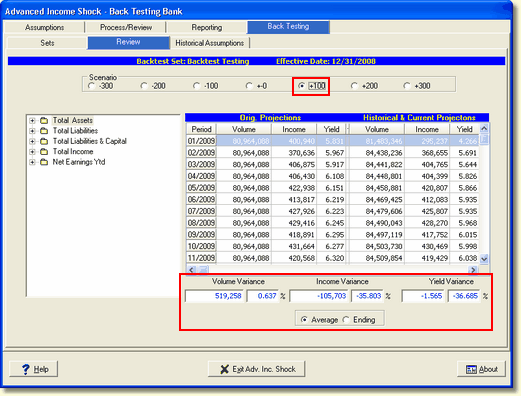Select the 04/2009 period row

[x=332, y=176]
